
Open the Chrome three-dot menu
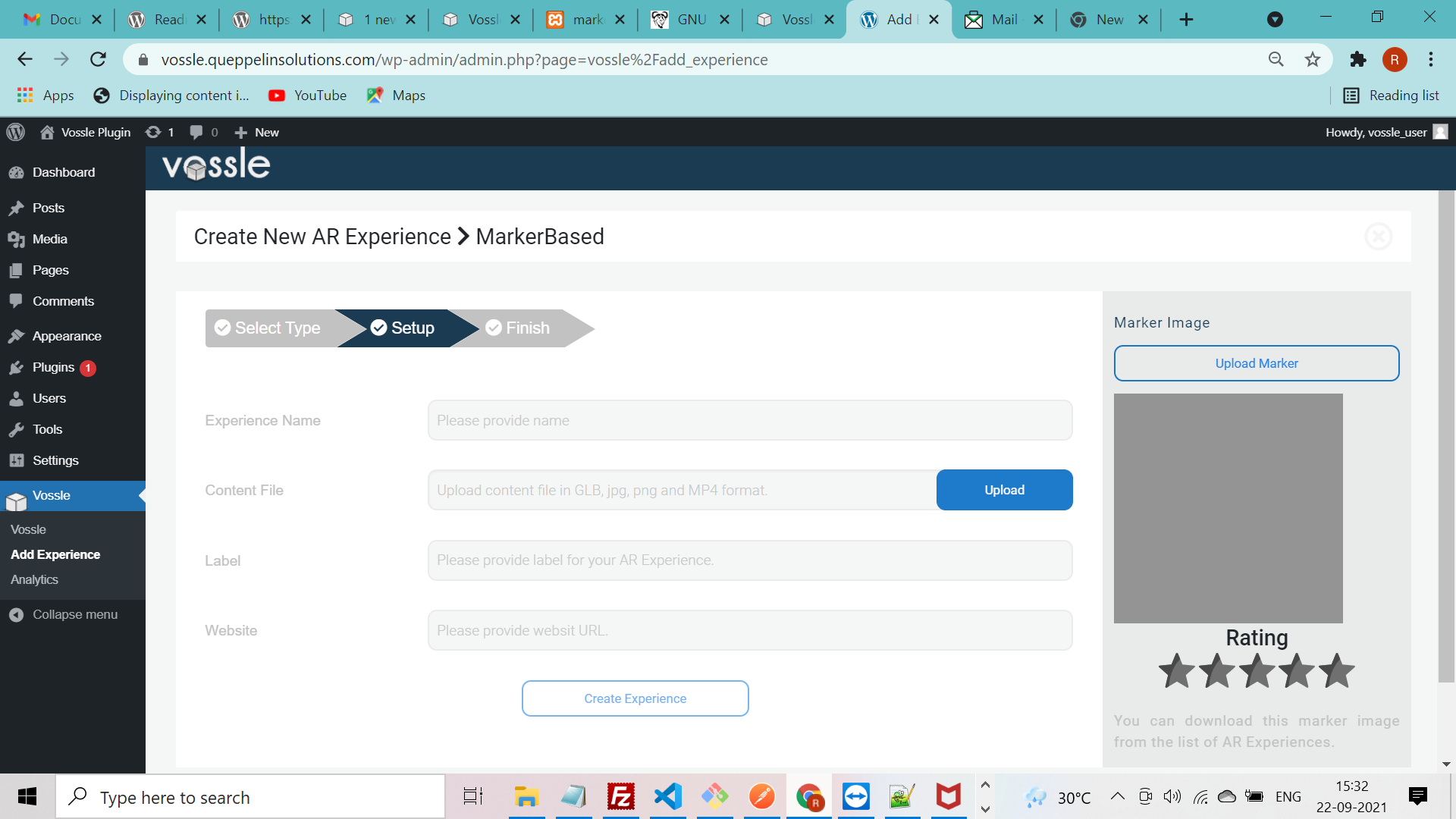coord(1431,59)
